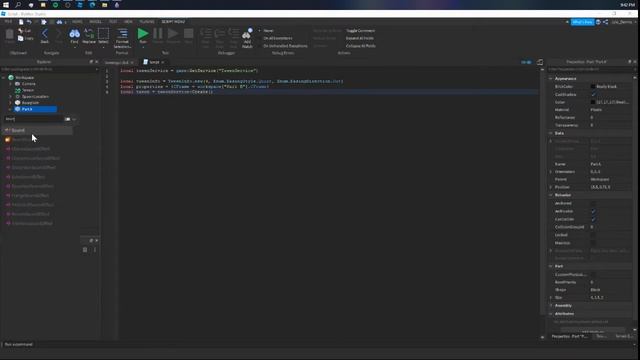The height and width of the screenshot is (360, 640).
Task: Click the Step Into debugger icon
Action: (205, 33)
